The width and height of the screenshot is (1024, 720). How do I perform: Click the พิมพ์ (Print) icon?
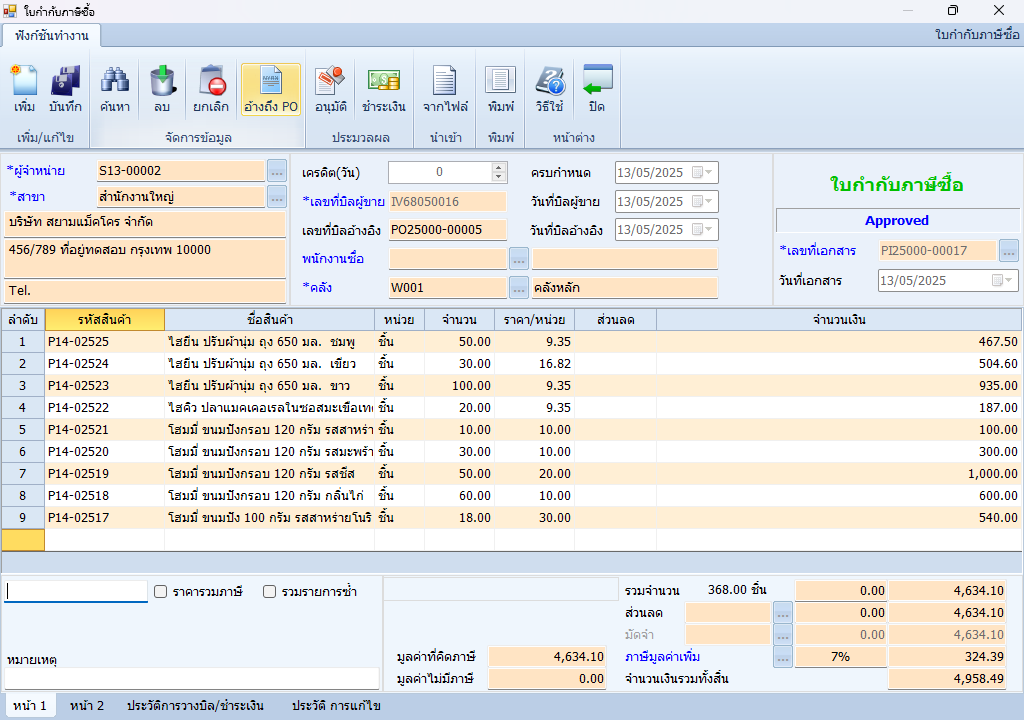click(501, 89)
